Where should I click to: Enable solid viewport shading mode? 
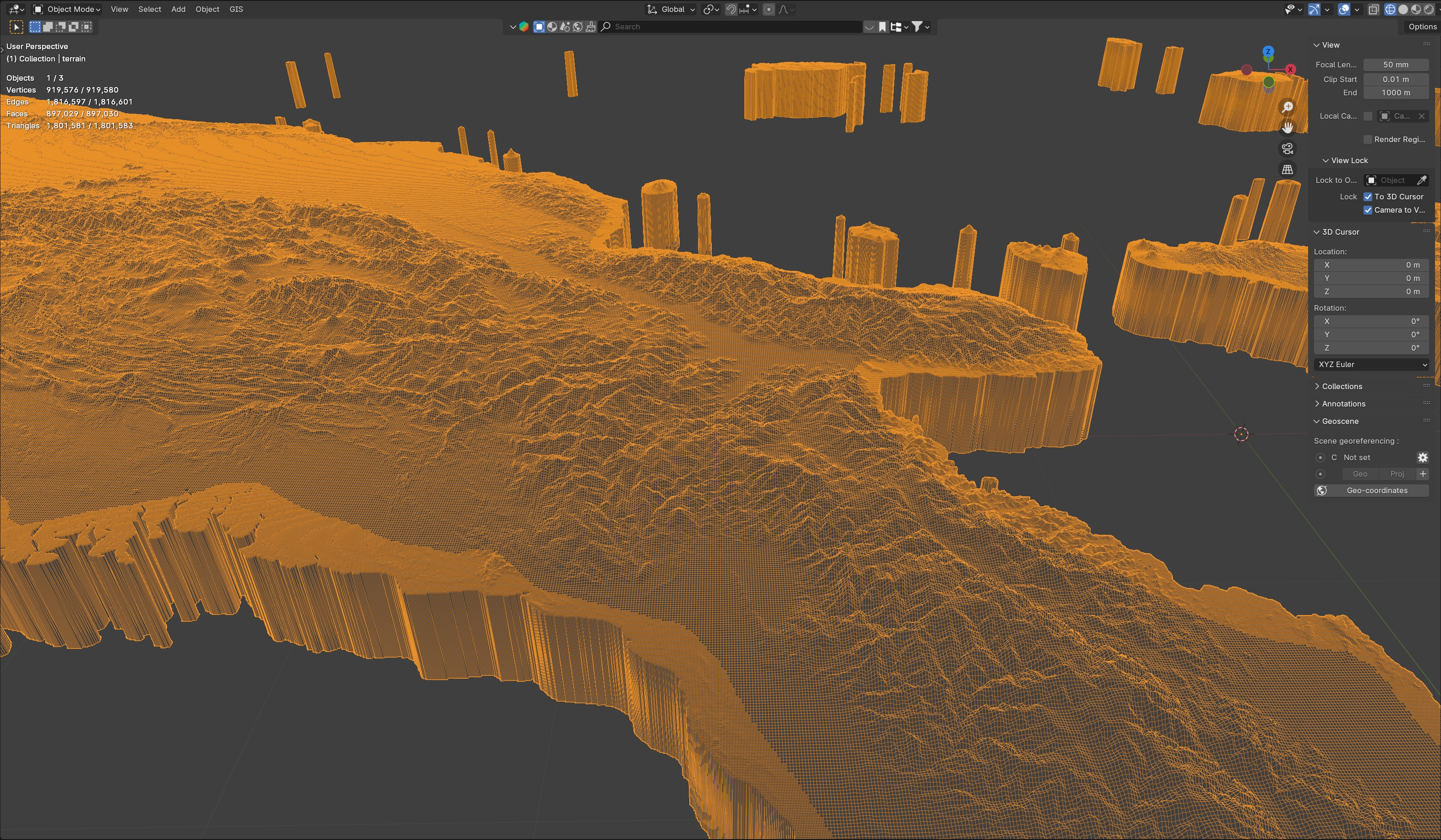pyautogui.click(x=1402, y=9)
